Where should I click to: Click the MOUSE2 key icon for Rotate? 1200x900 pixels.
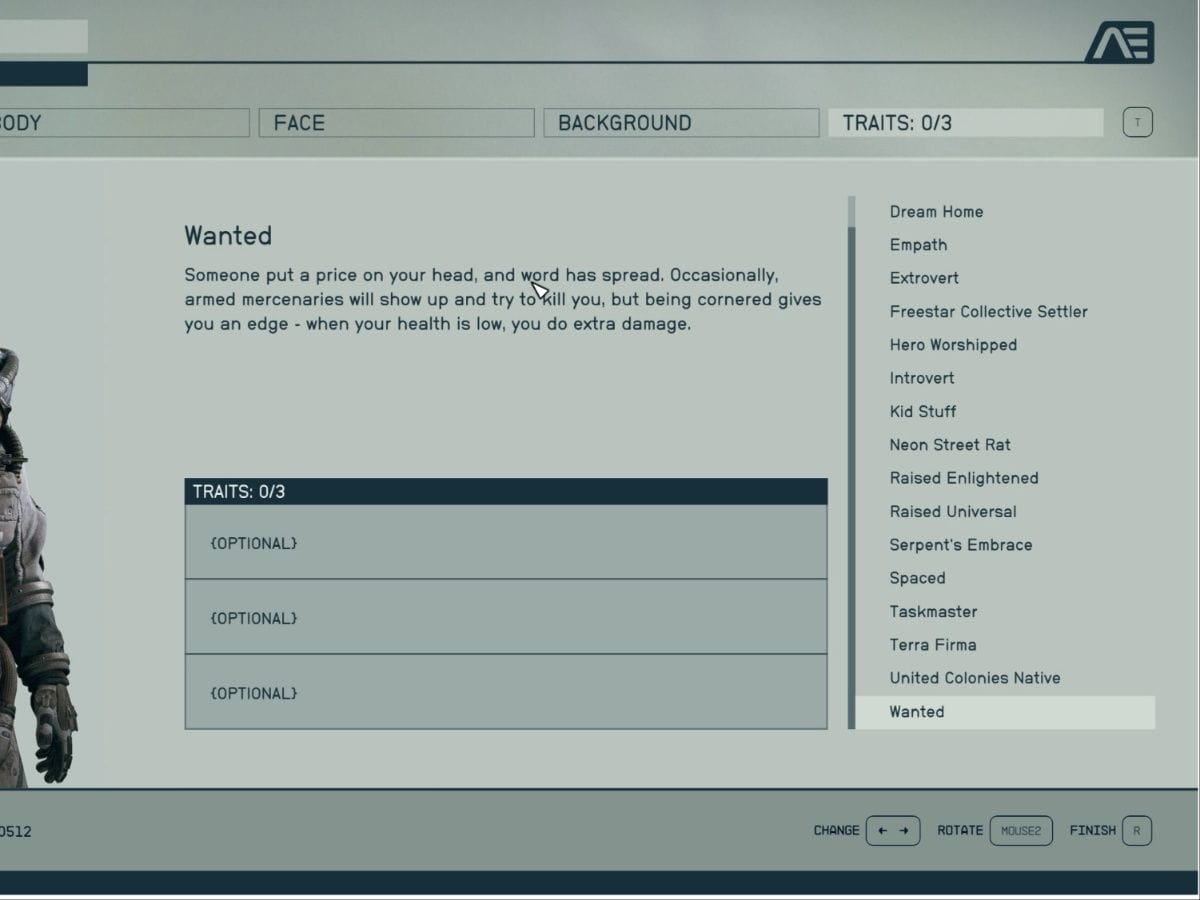click(1020, 831)
